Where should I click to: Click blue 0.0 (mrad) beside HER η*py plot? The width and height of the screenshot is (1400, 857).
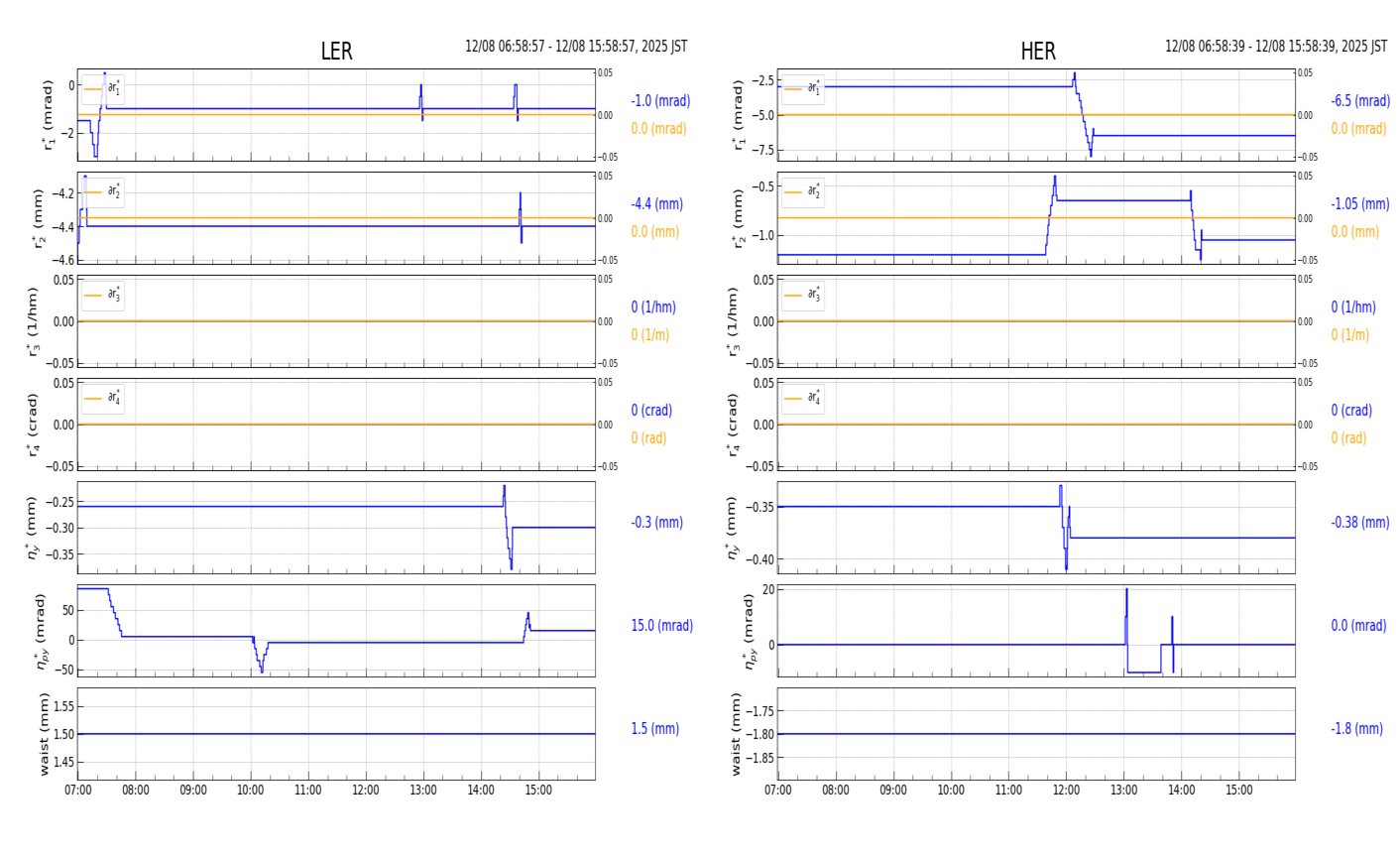point(1358,626)
